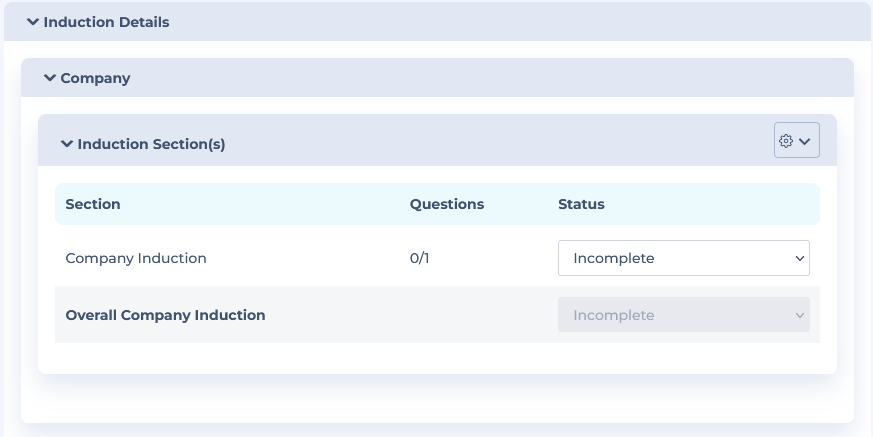Open Company Induction status dropdown

tap(684, 258)
